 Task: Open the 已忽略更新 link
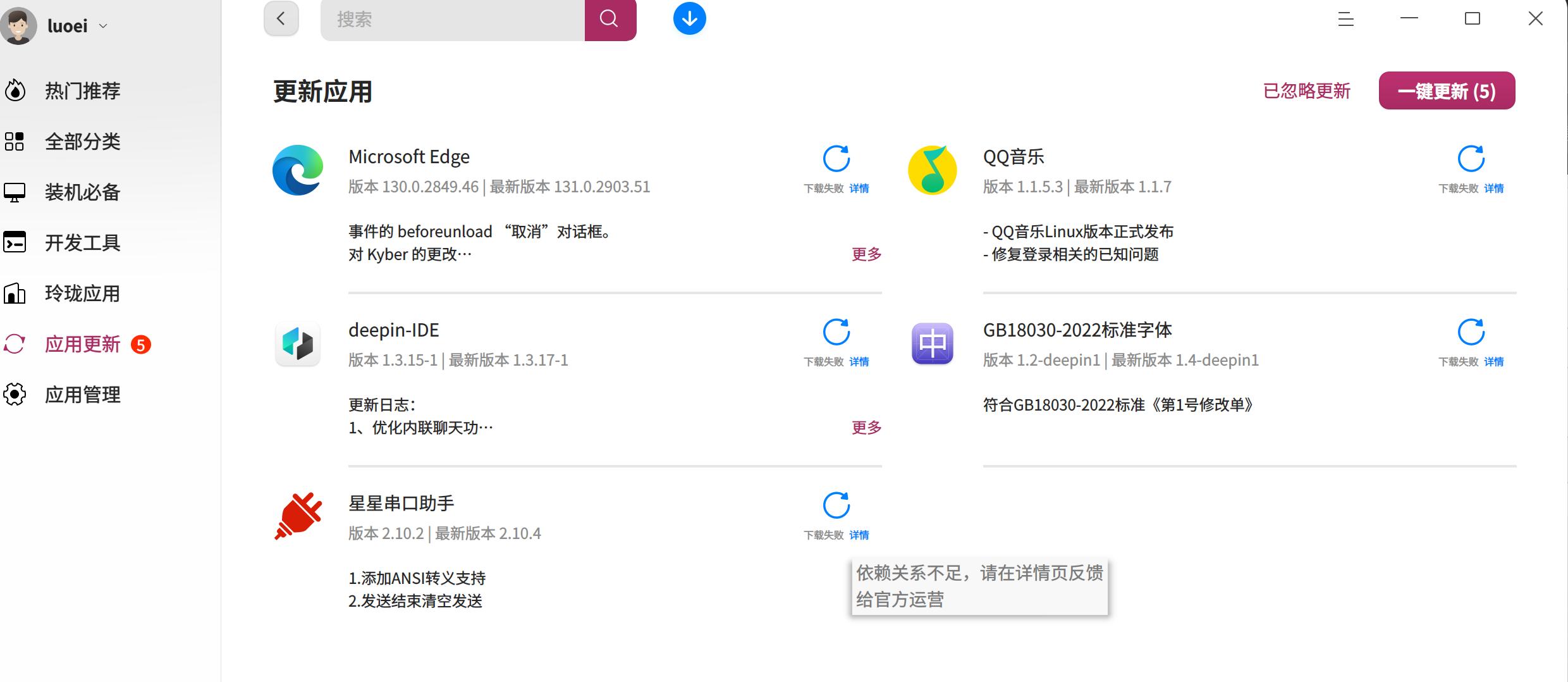(1306, 91)
